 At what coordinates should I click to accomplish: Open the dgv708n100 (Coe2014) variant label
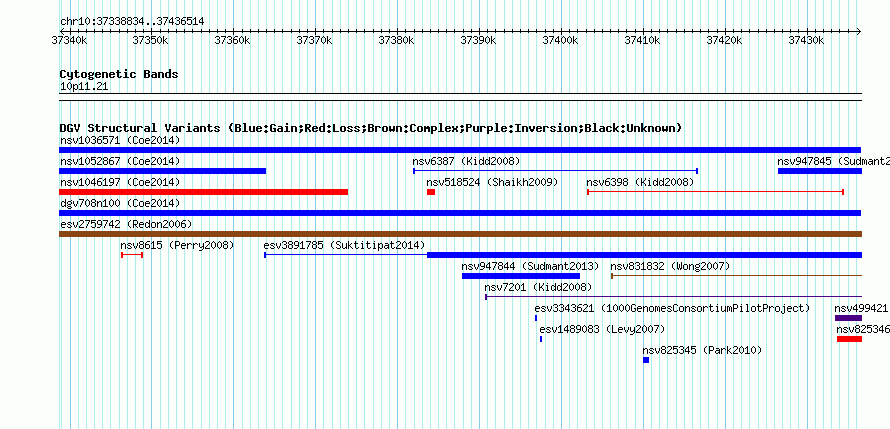click(120, 203)
